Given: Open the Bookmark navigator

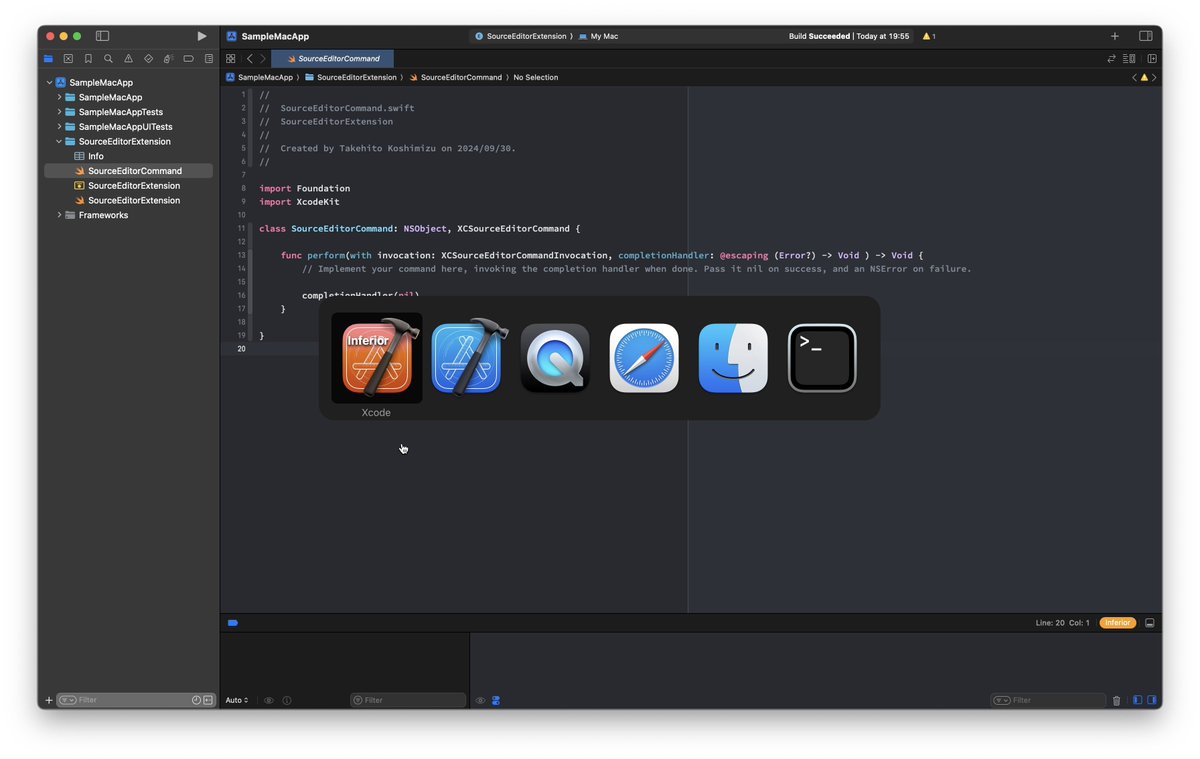Looking at the screenshot, I should click(x=88, y=59).
